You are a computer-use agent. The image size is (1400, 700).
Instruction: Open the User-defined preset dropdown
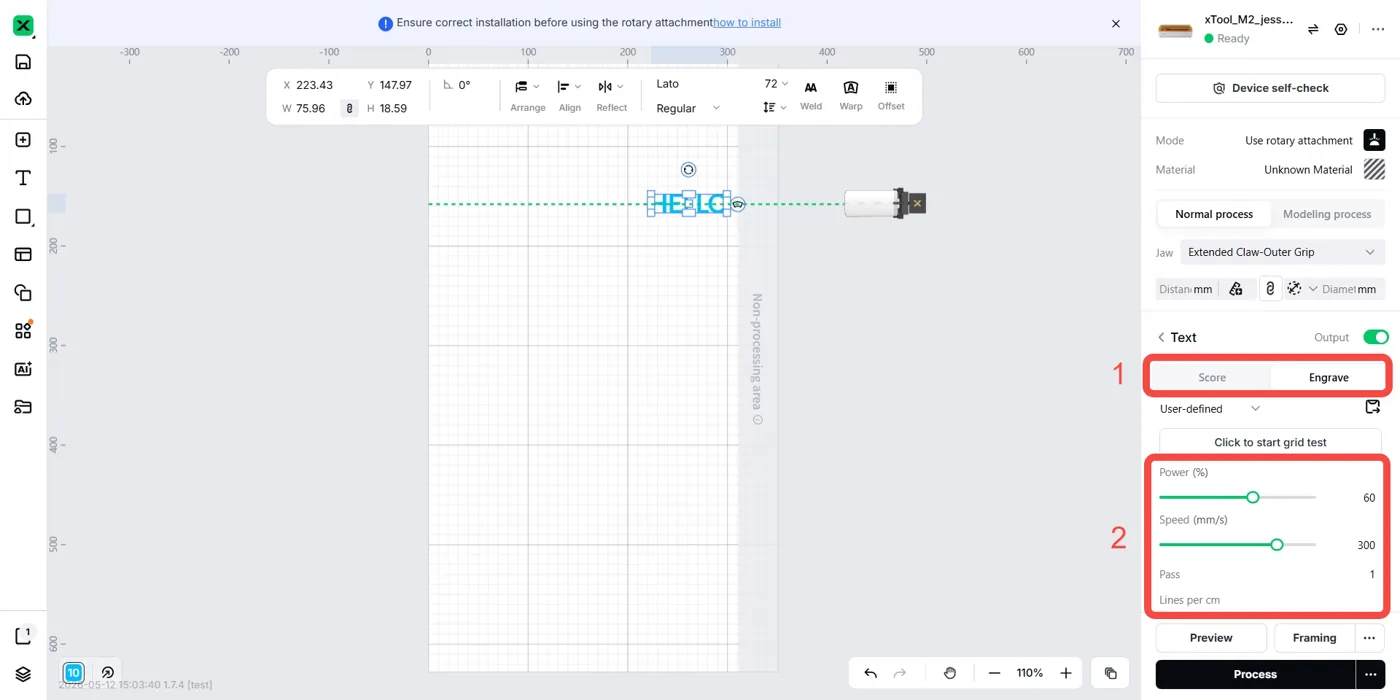pyautogui.click(x=1209, y=408)
